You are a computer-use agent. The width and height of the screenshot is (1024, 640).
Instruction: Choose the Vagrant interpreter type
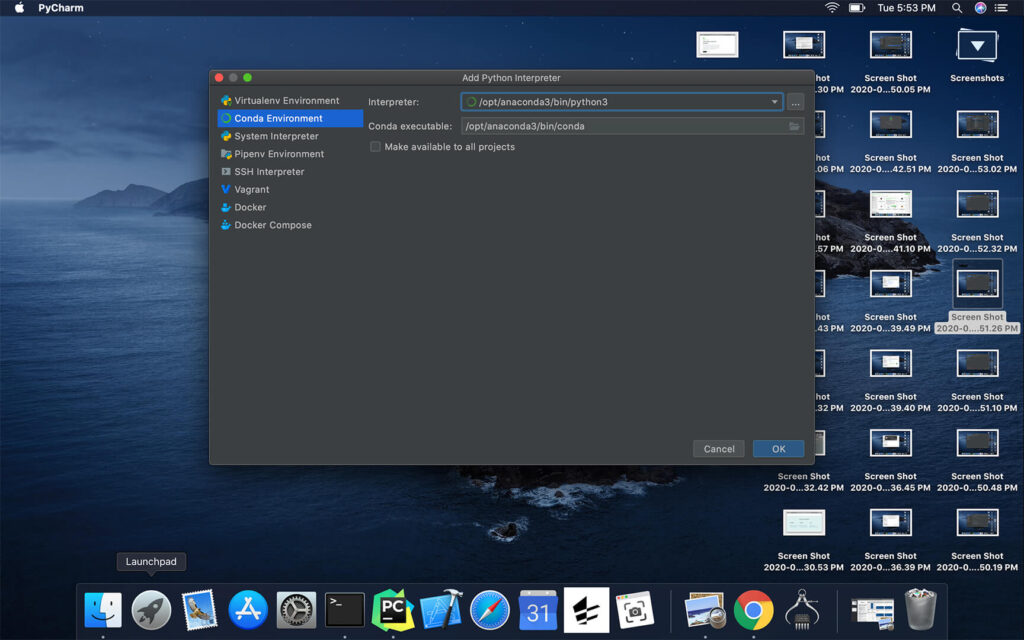pyautogui.click(x=290, y=189)
